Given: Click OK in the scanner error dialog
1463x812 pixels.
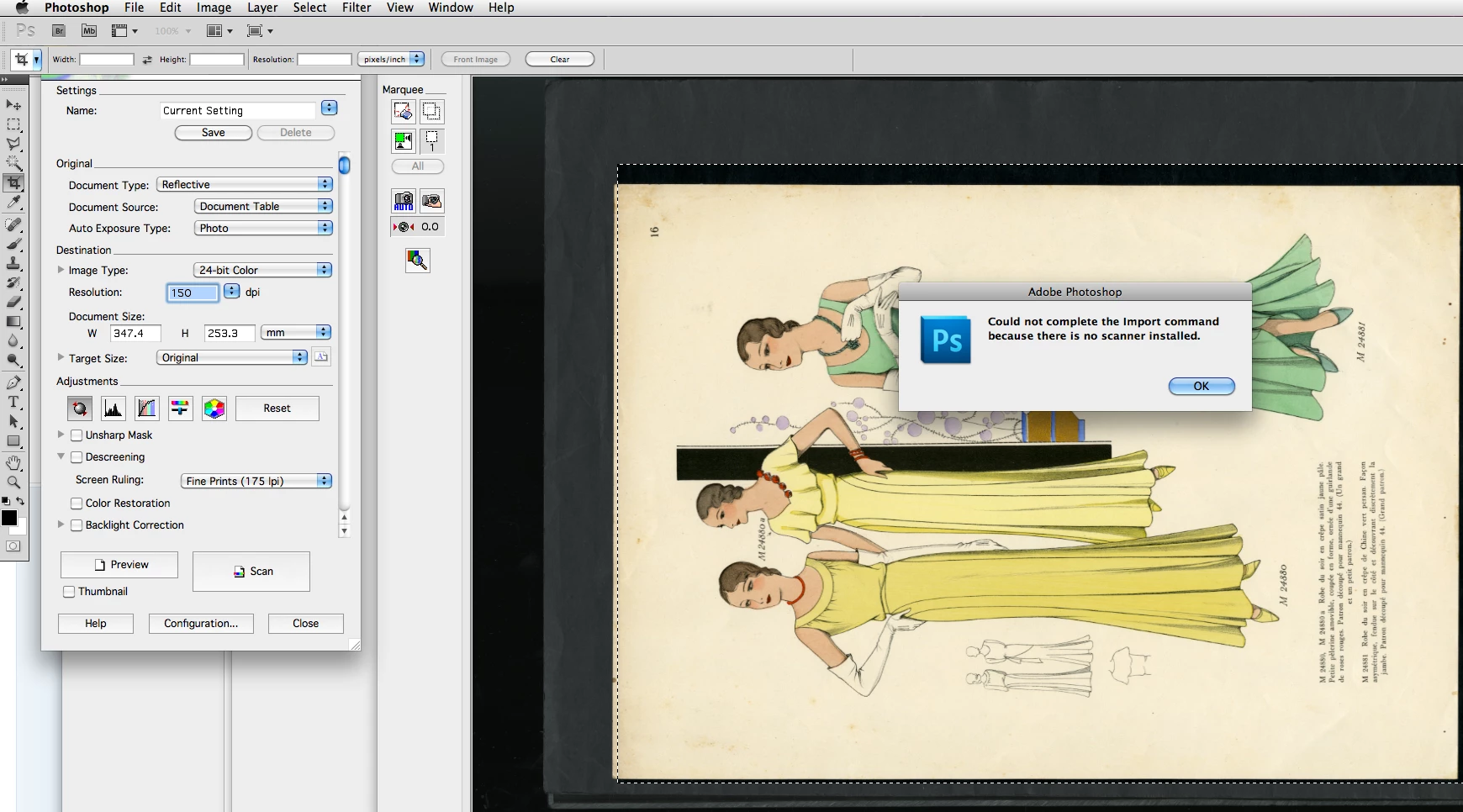Looking at the screenshot, I should 1202,386.
